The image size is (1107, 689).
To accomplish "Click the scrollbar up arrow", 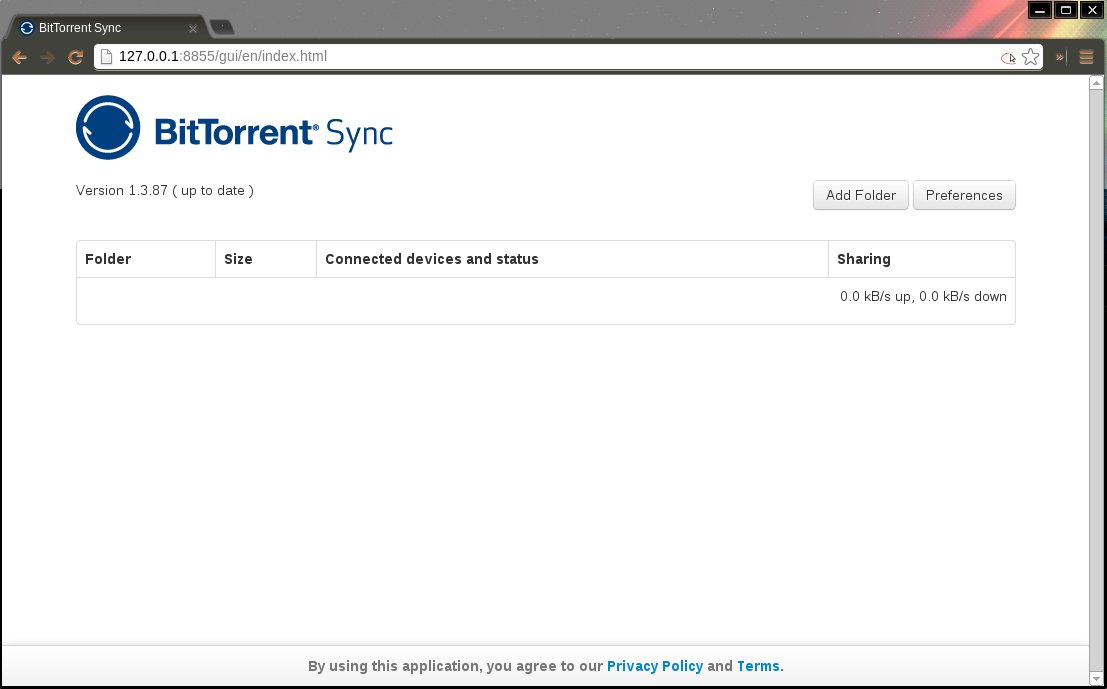I will point(1096,83).
